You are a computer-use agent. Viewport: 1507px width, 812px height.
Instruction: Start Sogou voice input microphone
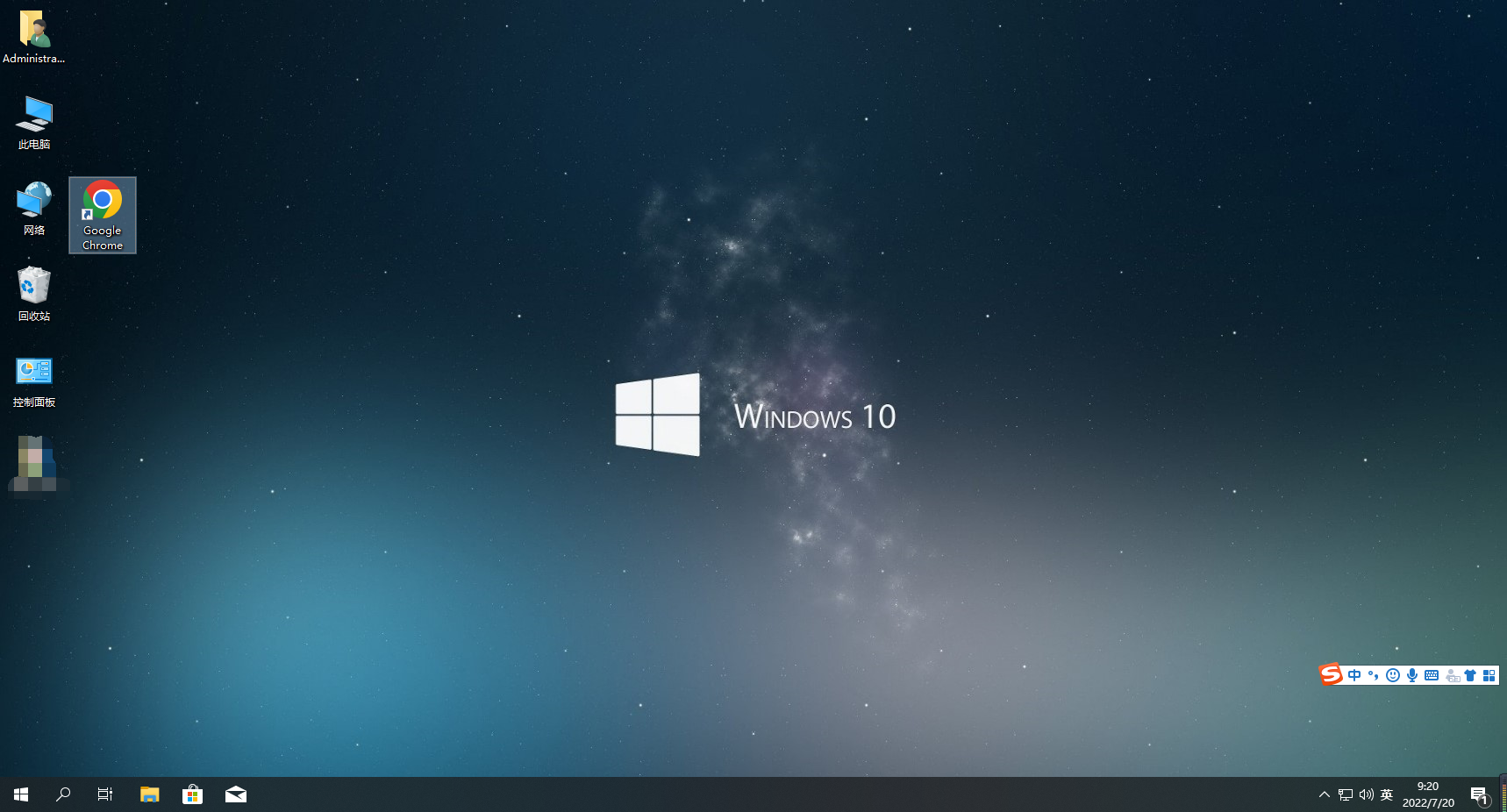[1412, 675]
